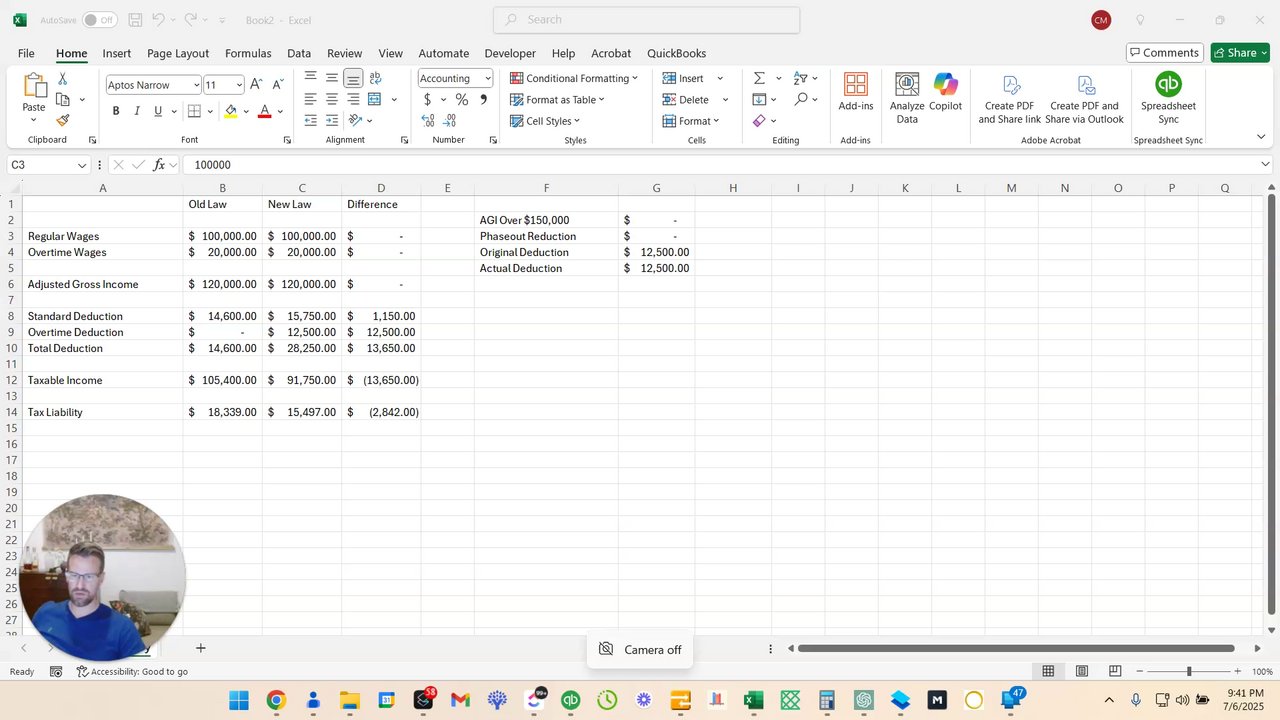Viewport: 1280px width, 720px height.
Task: Toggle Underline formatting
Action: [158, 111]
